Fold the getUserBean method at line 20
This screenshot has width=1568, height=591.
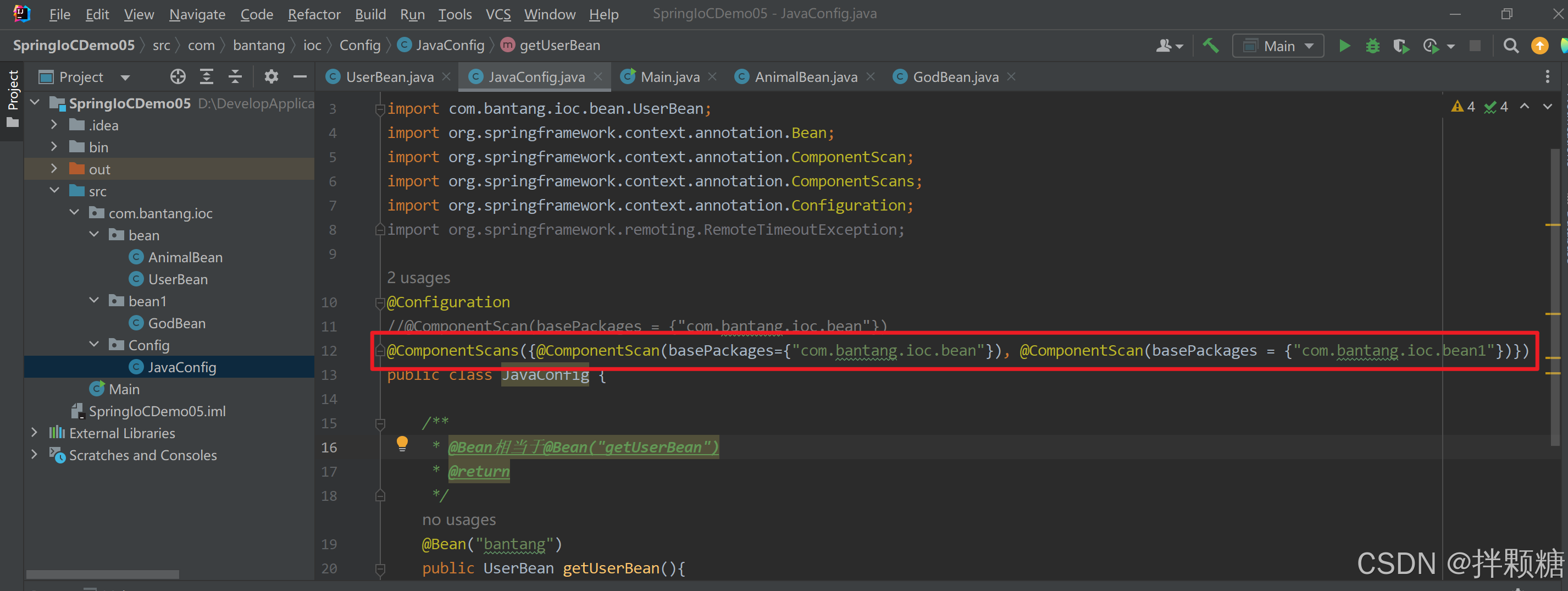(380, 569)
